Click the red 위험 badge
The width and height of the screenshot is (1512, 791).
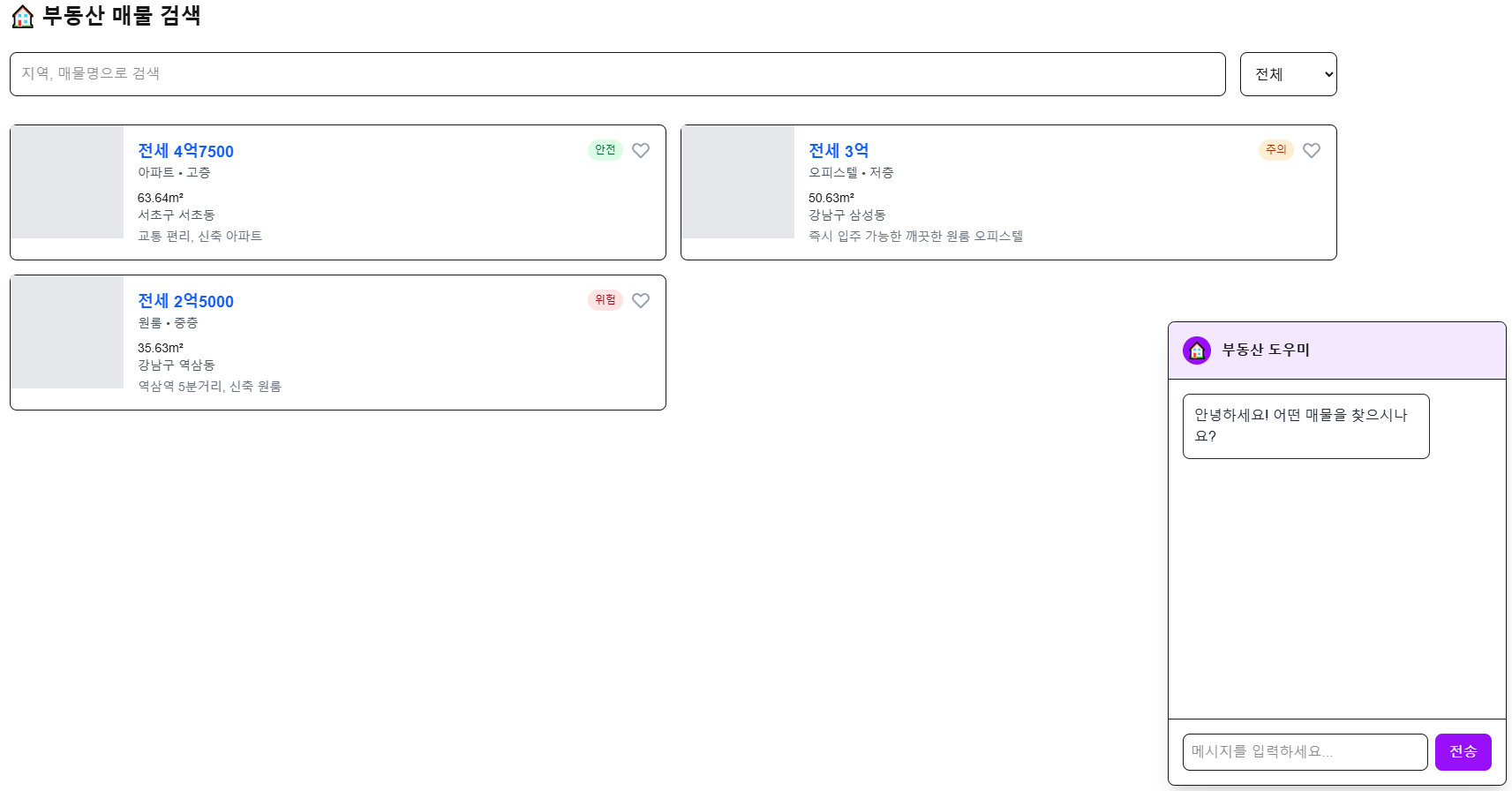click(606, 300)
